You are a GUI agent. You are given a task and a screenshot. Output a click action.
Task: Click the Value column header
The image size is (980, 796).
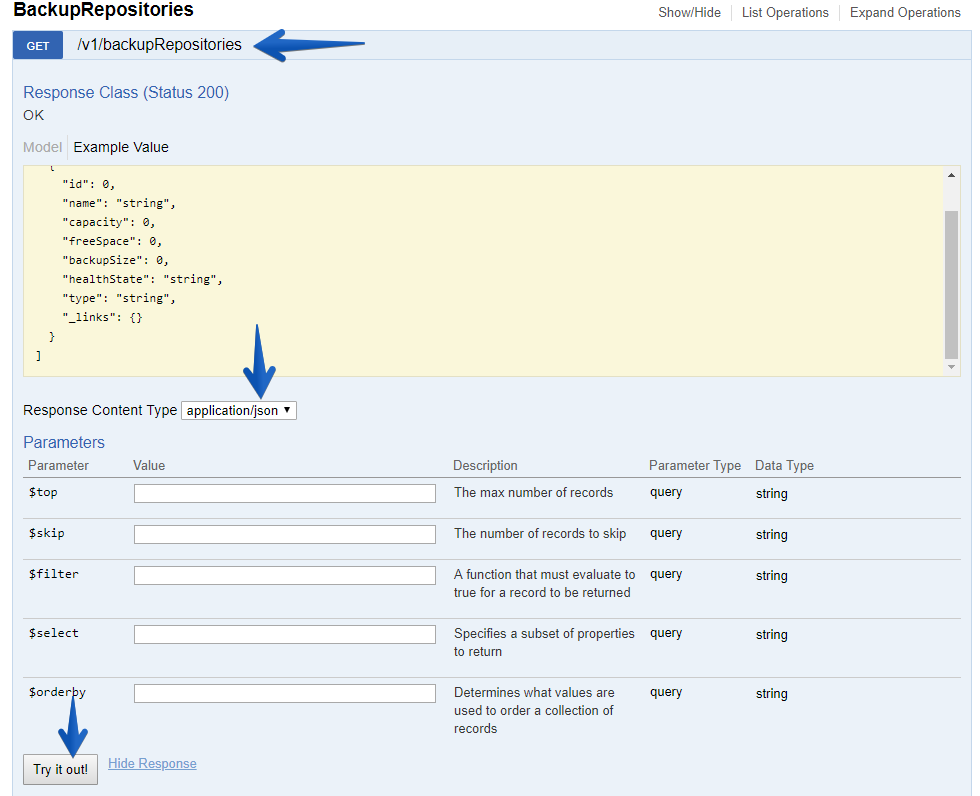149,465
